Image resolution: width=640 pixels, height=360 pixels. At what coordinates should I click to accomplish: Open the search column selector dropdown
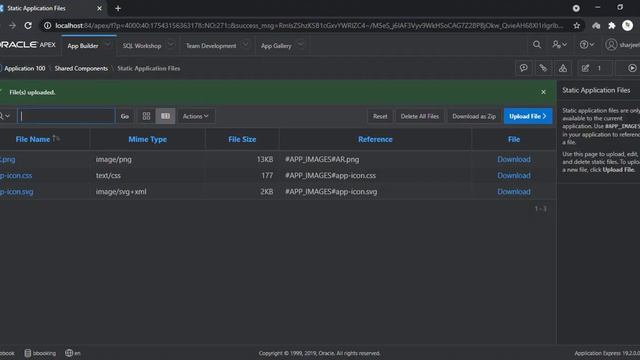point(5,116)
